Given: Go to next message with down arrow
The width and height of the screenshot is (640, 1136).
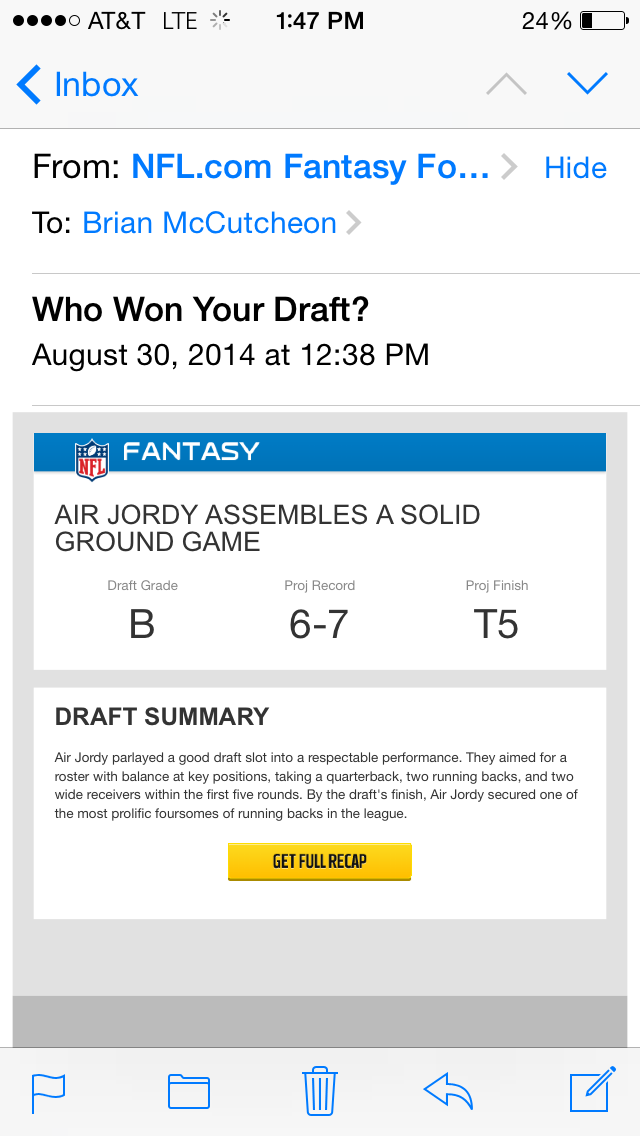Looking at the screenshot, I should (x=587, y=84).
